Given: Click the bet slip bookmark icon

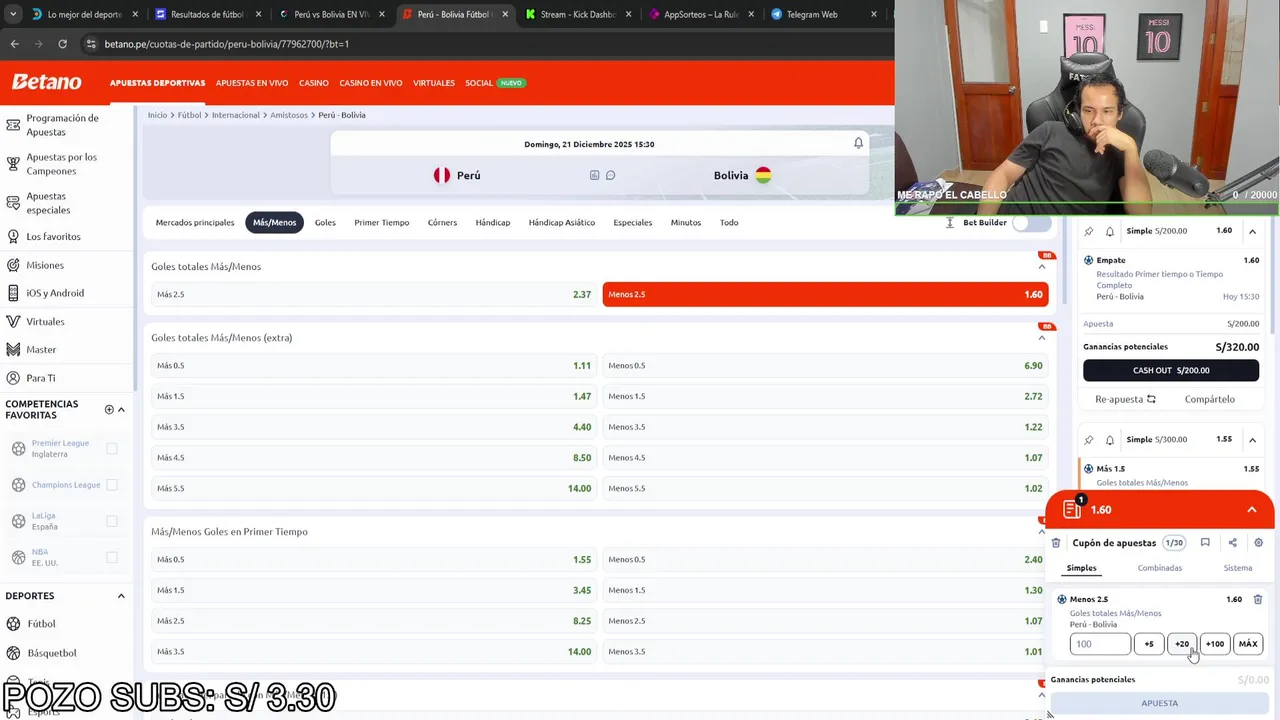Looking at the screenshot, I should (x=1205, y=543).
